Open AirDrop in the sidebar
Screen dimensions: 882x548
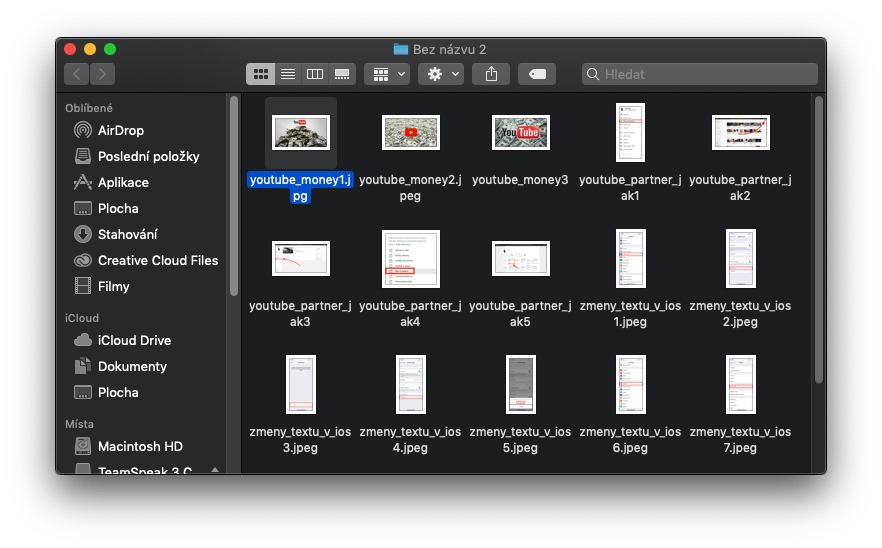[121, 130]
